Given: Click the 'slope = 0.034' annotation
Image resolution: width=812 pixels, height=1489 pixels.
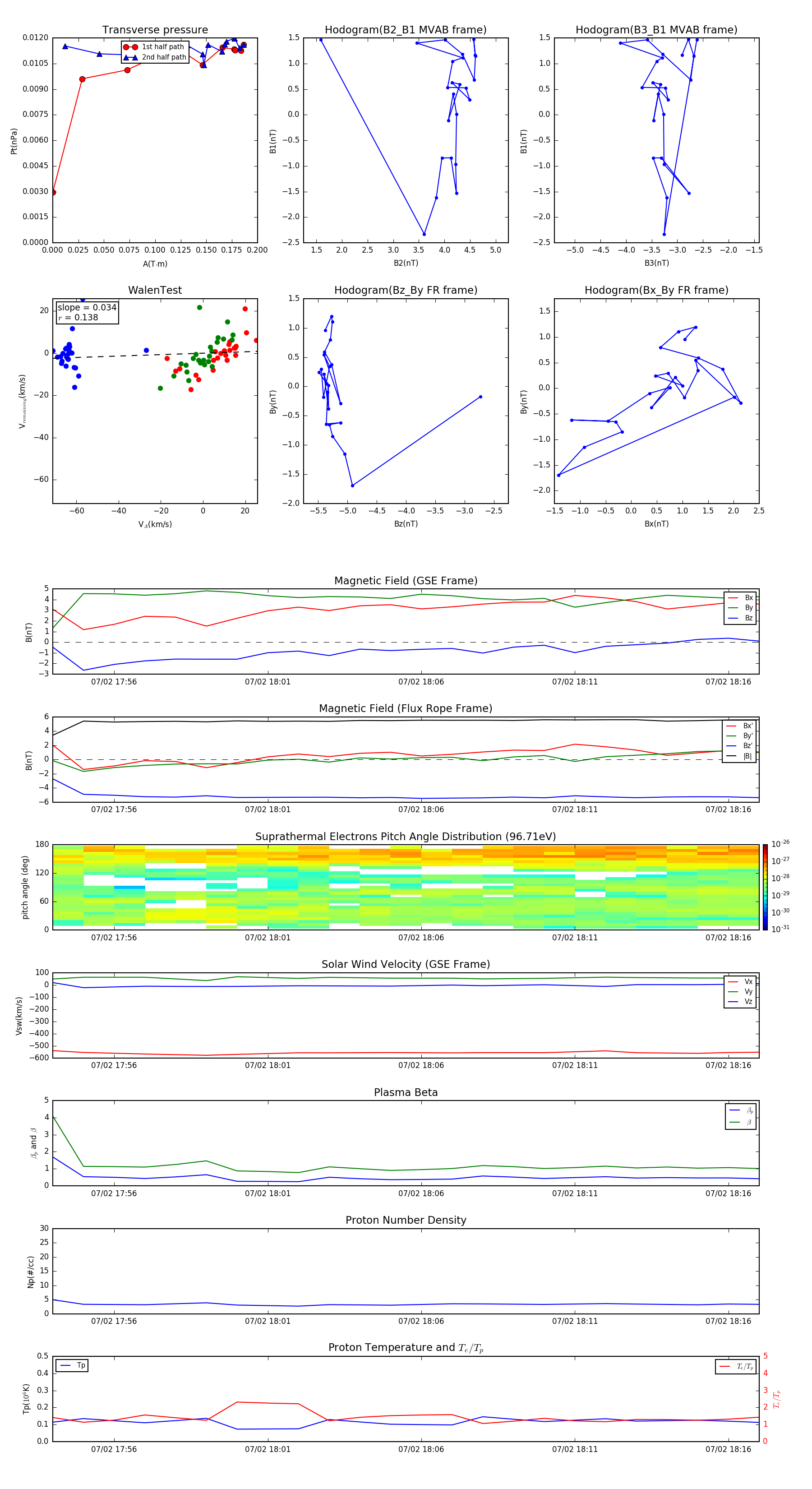Looking at the screenshot, I should [87, 308].
